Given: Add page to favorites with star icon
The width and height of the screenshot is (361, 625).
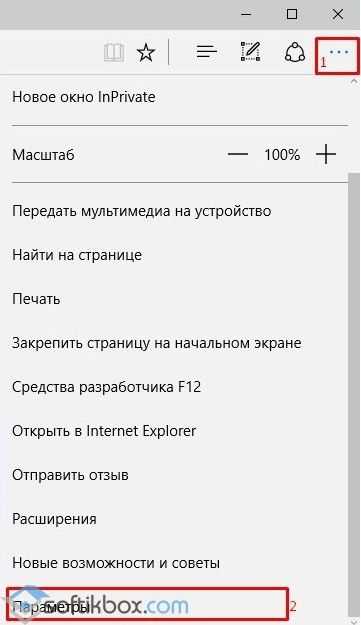Looking at the screenshot, I should (146, 52).
